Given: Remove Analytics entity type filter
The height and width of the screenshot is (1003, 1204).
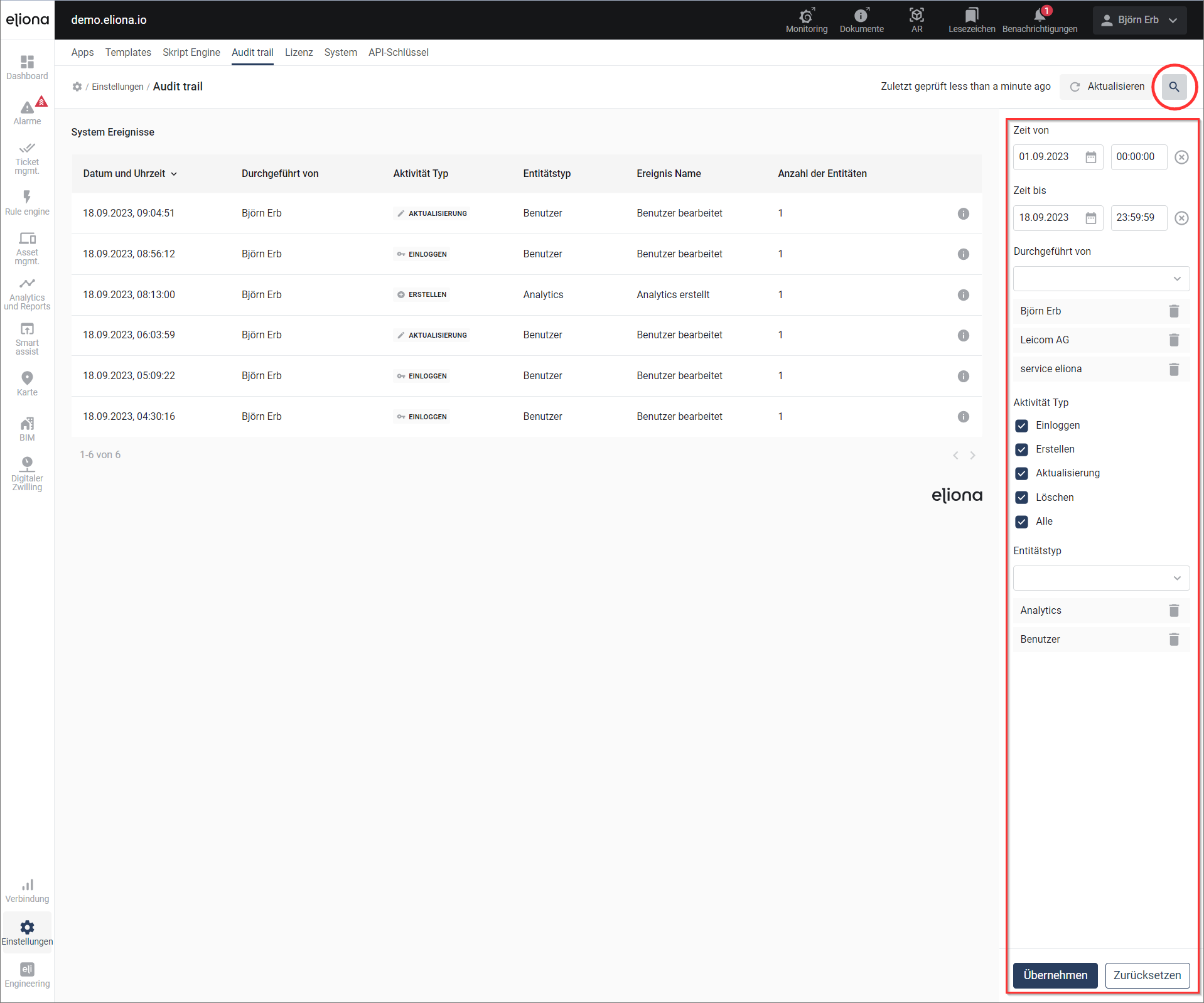Looking at the screenshot, I should click(1173, 611).
